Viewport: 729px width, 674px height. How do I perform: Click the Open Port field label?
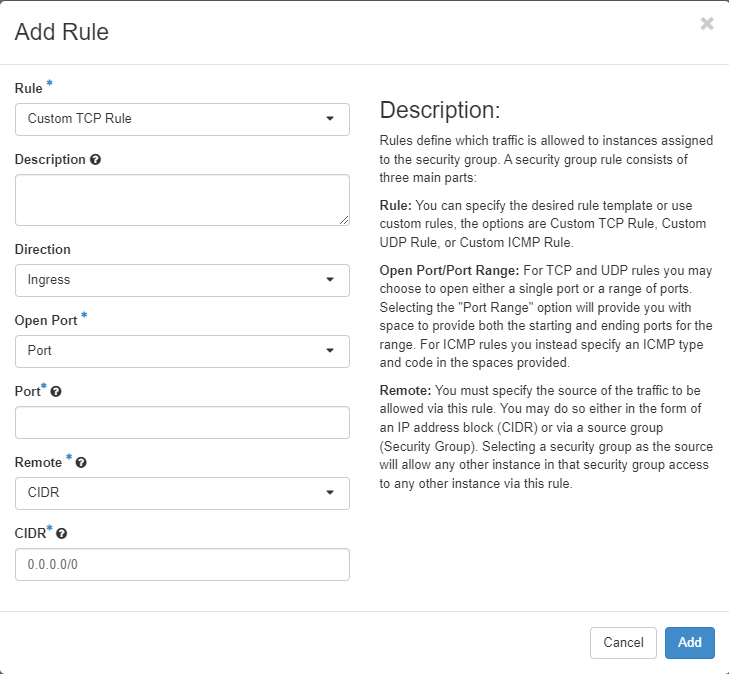click(45, 321)
